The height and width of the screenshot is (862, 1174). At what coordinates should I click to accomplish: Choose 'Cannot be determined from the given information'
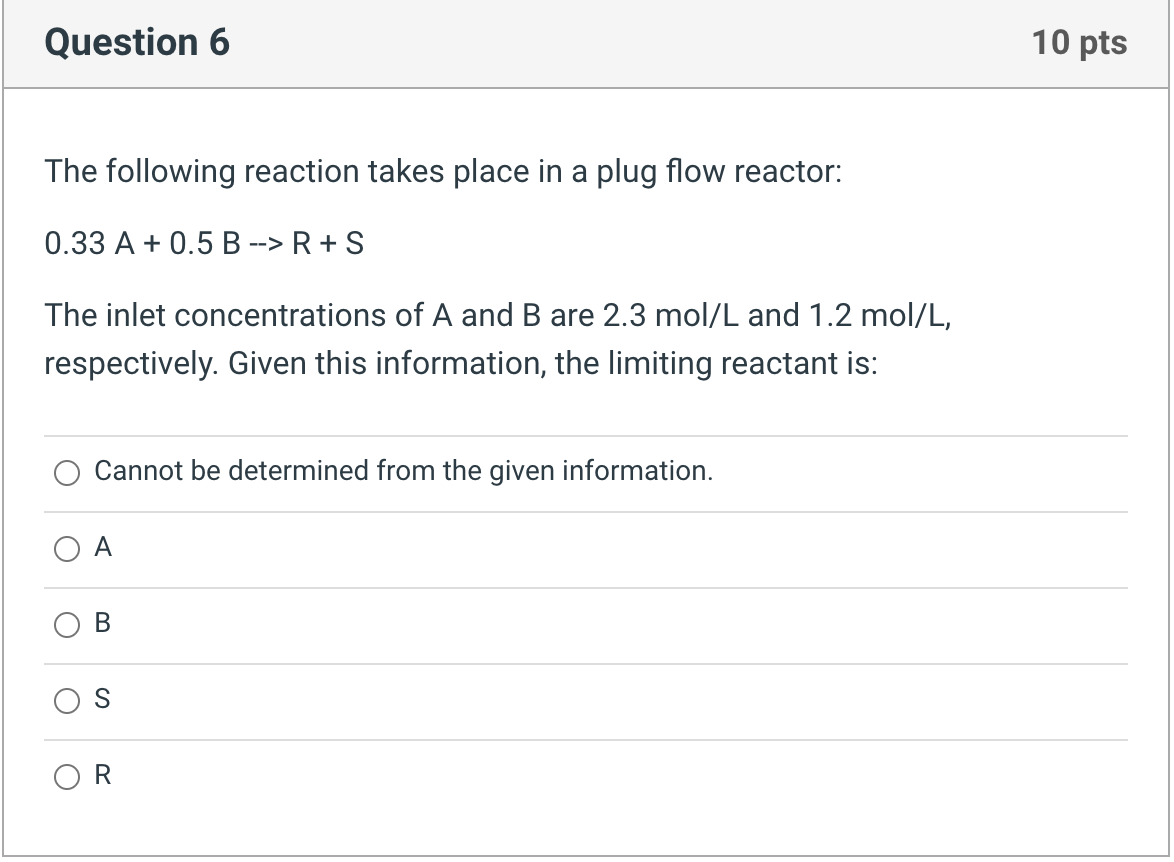coord(66,472)
